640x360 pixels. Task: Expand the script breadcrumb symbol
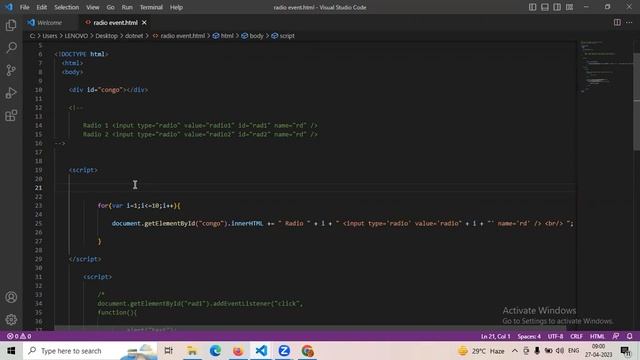pyautogui.click(x=283, y=36)
